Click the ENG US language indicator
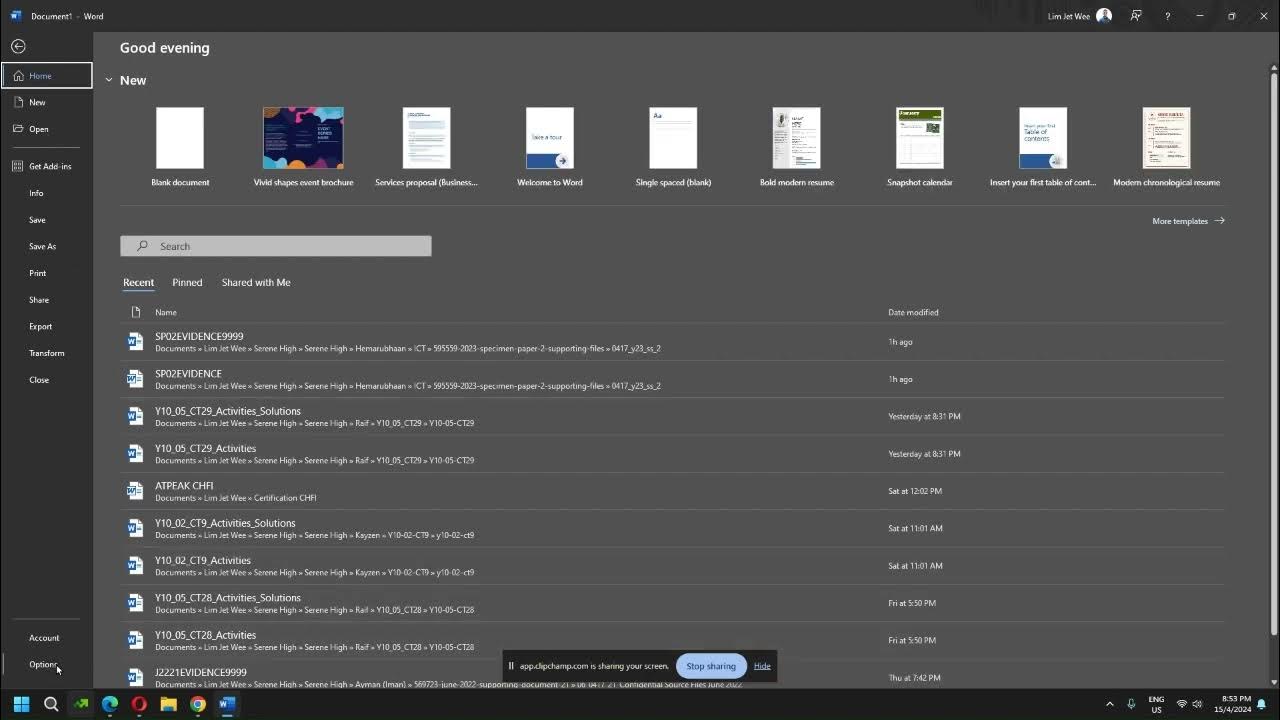This screenshot has width=1280, height=720. 1156,704
